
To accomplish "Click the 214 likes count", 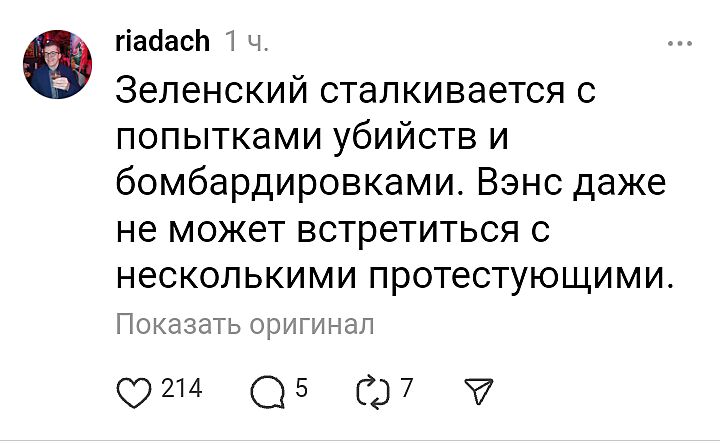I will point(181,389).
